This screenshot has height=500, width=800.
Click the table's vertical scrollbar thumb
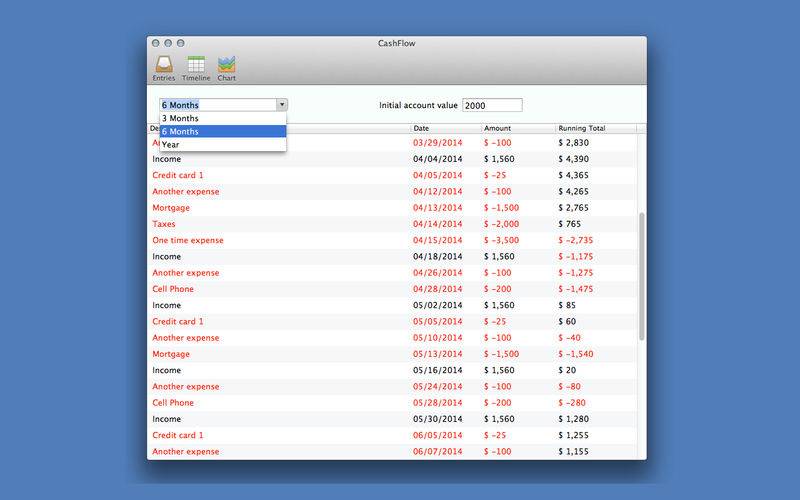click(641, 276)
